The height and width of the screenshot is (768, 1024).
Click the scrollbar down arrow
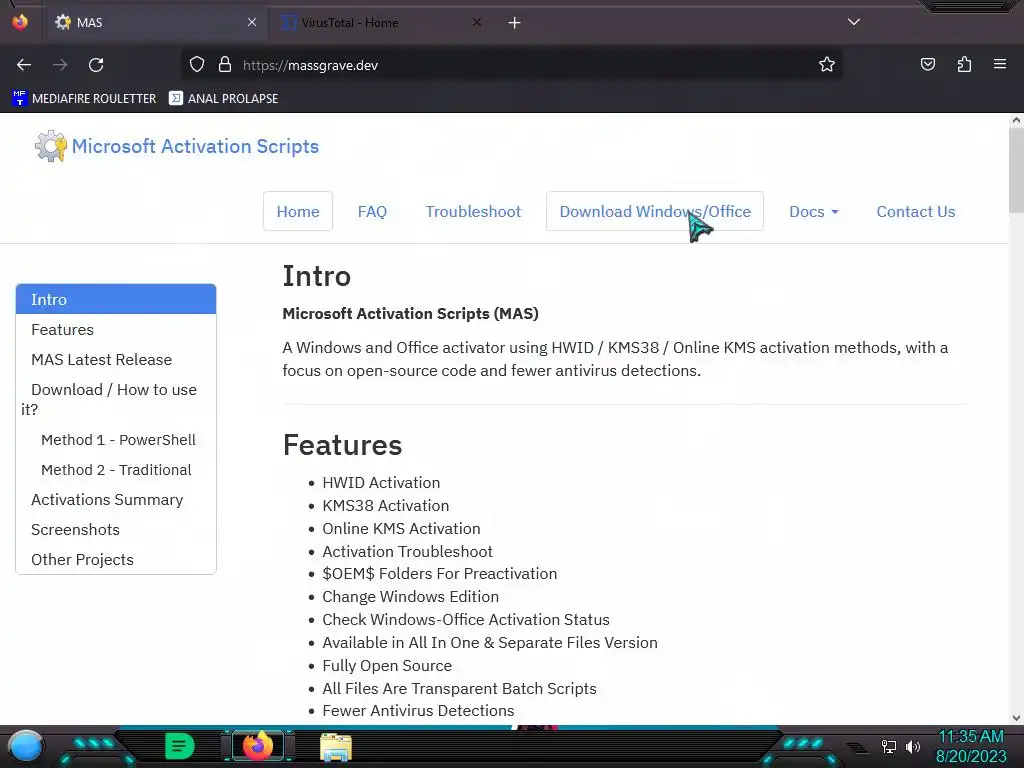click(1016, 718)
